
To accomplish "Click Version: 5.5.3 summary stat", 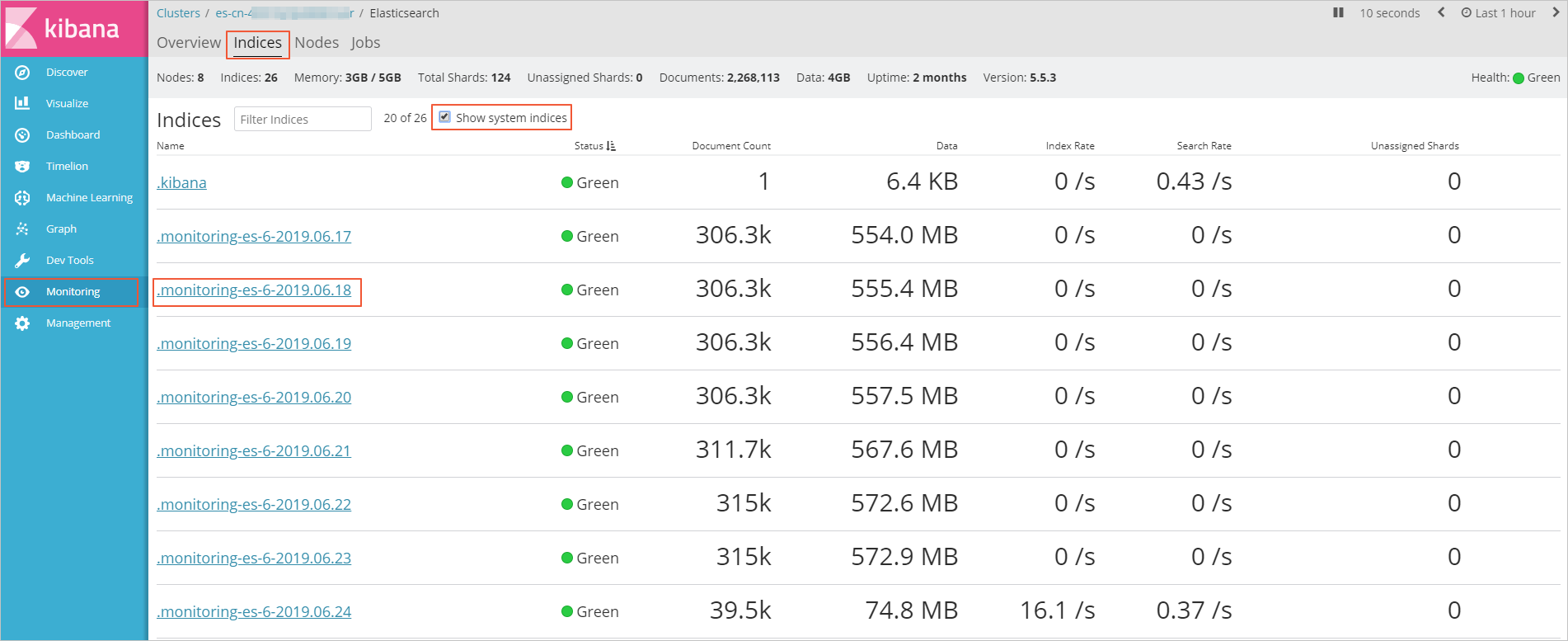I will pos(1019,78).
